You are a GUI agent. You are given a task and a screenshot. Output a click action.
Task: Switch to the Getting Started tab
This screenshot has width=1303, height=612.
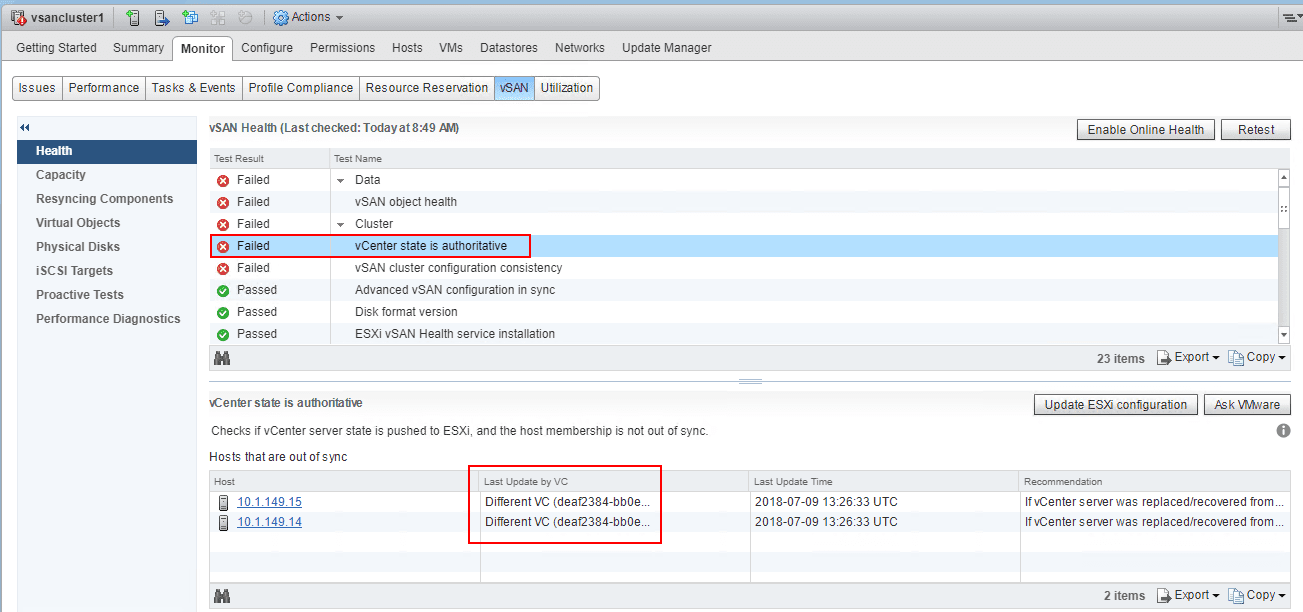tap(57, 48)
